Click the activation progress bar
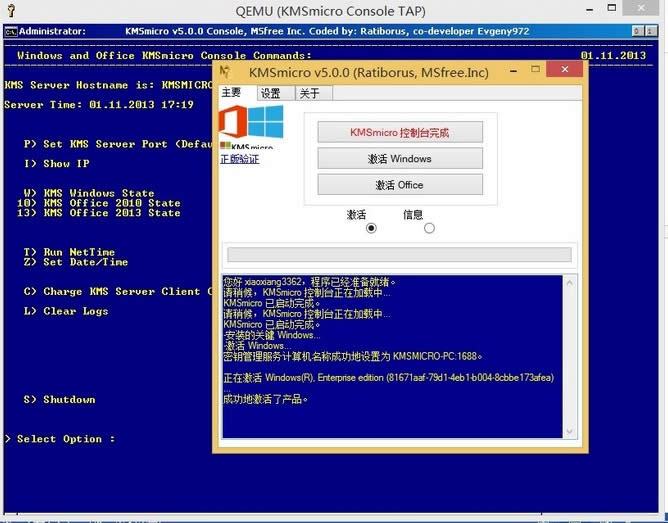This screenshot has width=668, height=523. click(399, 255)
